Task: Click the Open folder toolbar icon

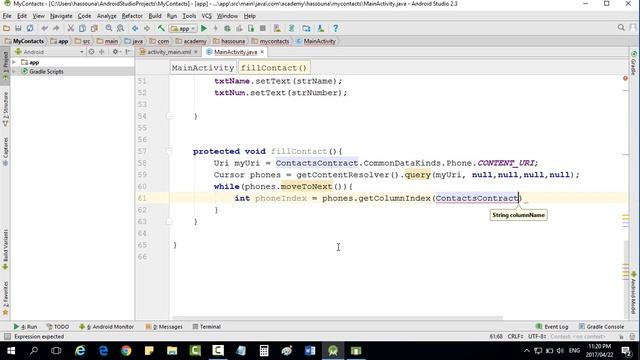Action: (x=7, y=28)
